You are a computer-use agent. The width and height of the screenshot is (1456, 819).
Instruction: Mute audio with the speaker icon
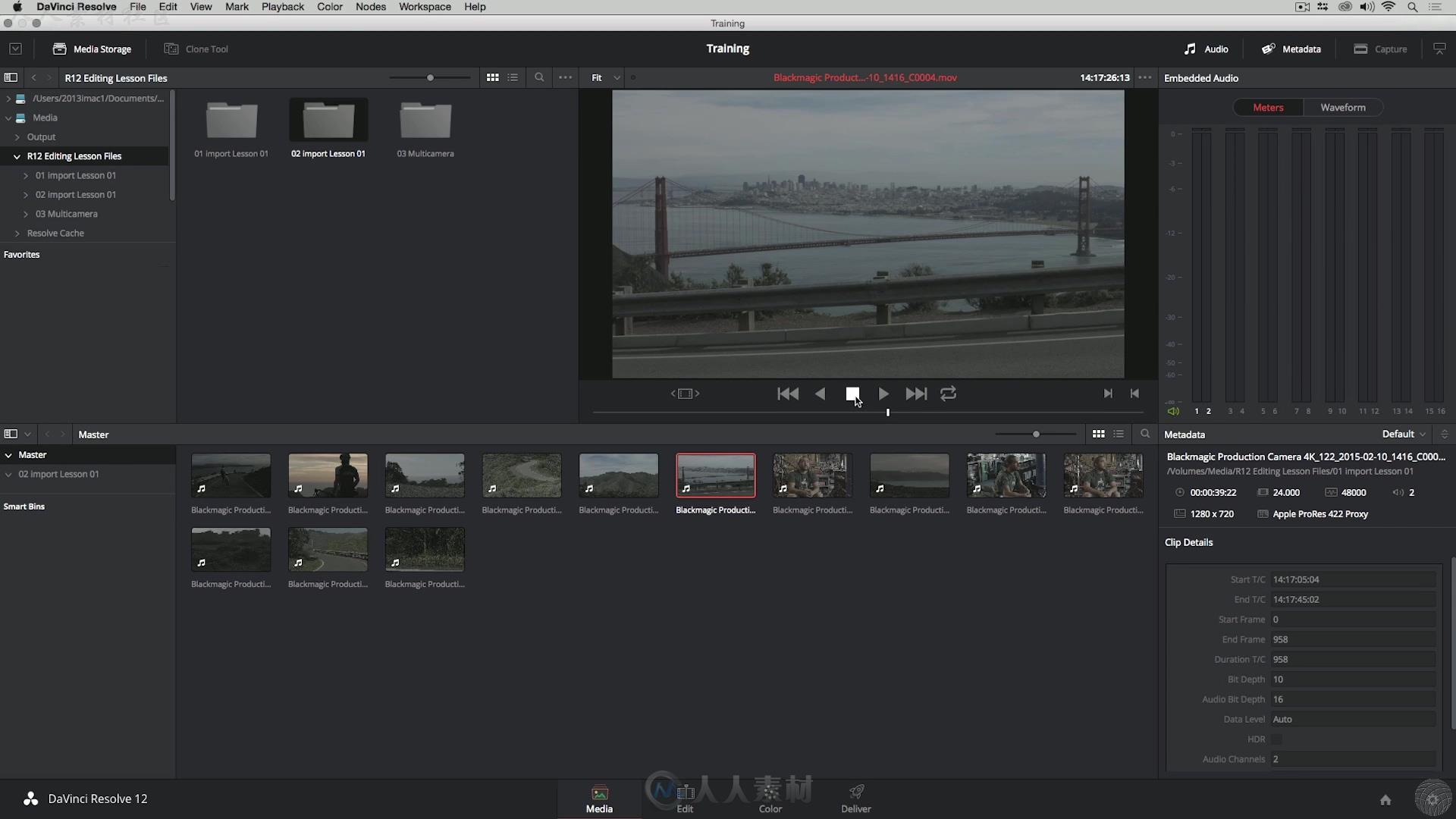pos(1173,411)
